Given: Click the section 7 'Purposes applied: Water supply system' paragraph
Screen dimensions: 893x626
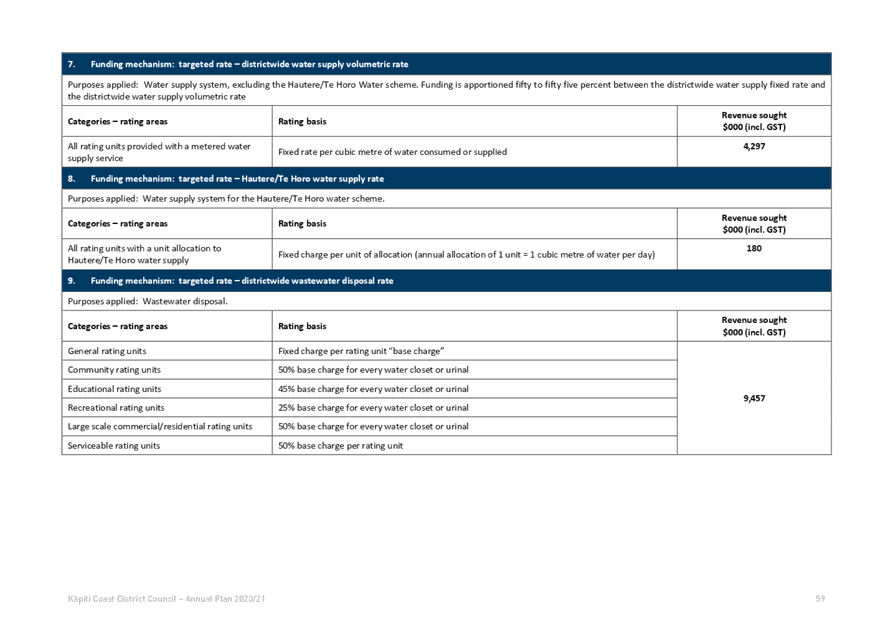Looking at the screenshot, I should coord(446,91).
